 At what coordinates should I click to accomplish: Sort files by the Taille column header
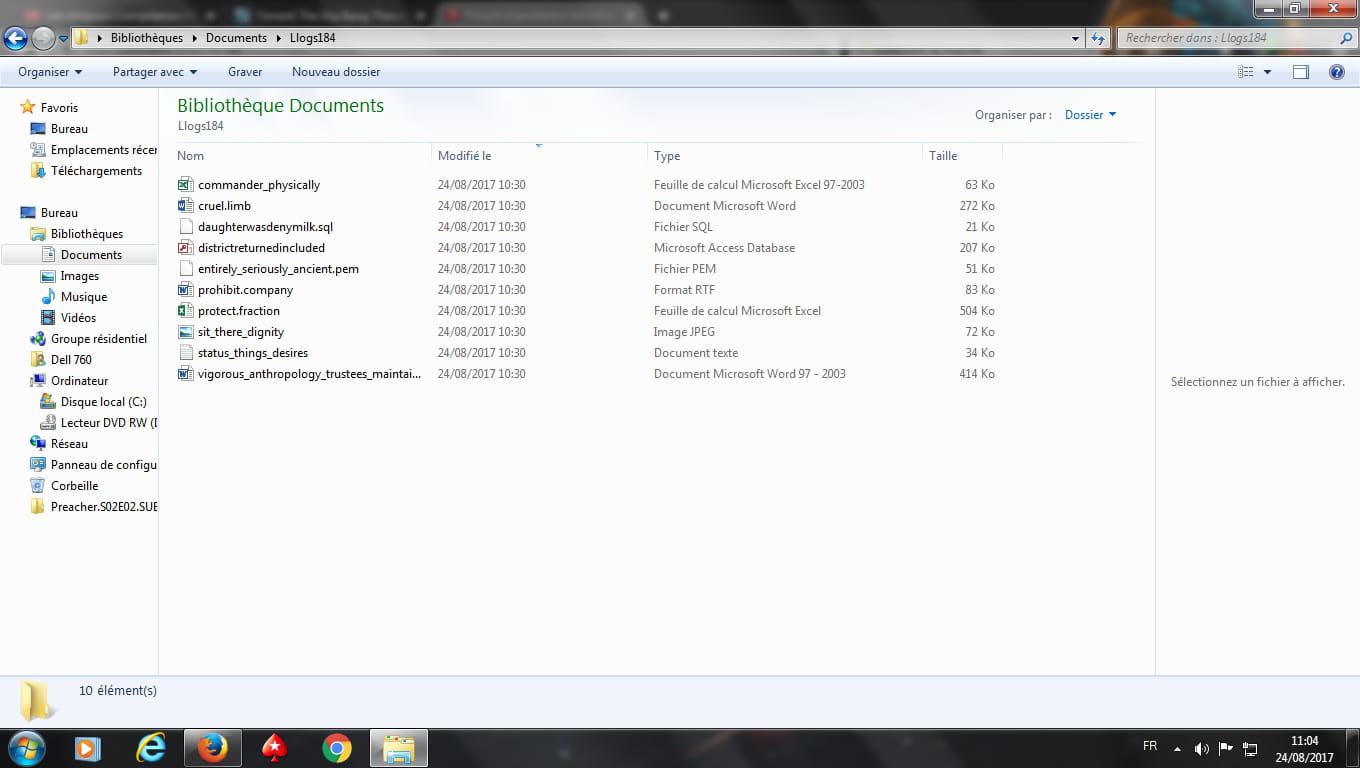click(x=943, y=156)
